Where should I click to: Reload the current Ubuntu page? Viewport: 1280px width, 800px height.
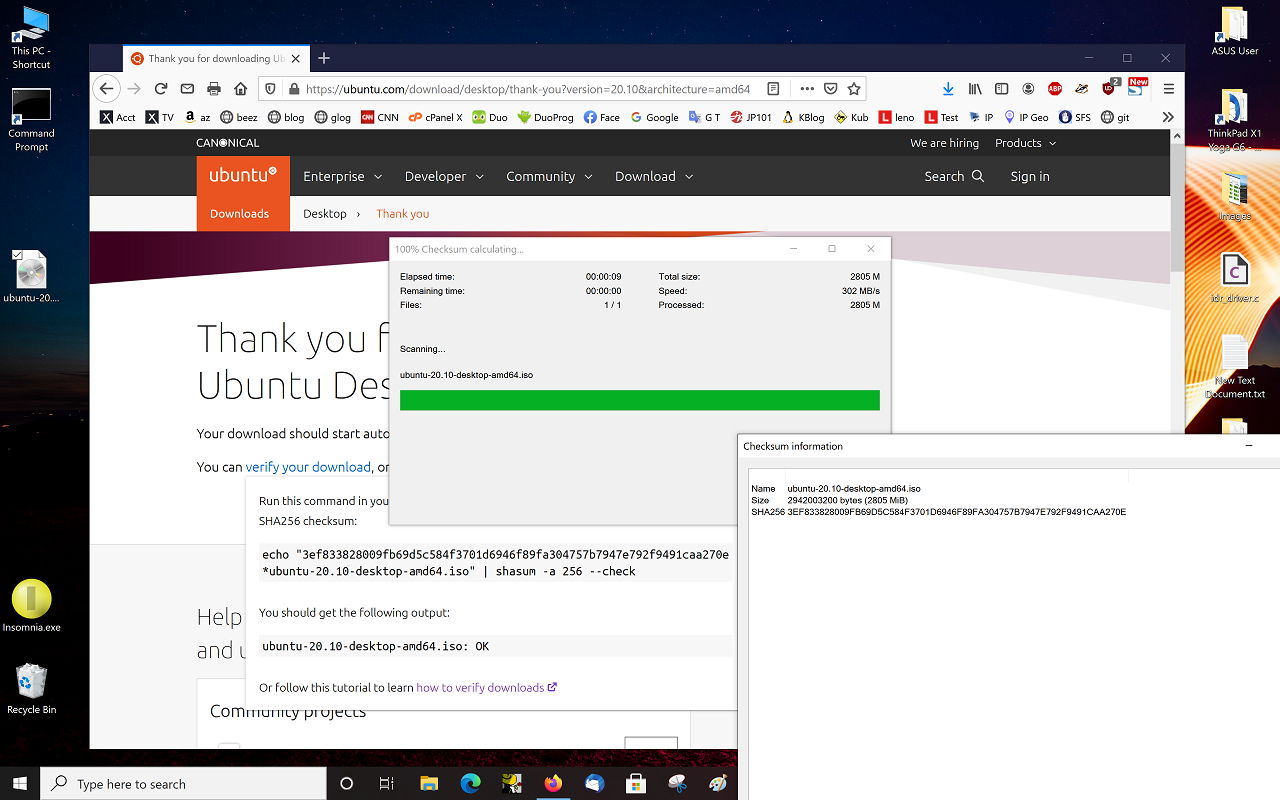[161, 89]
